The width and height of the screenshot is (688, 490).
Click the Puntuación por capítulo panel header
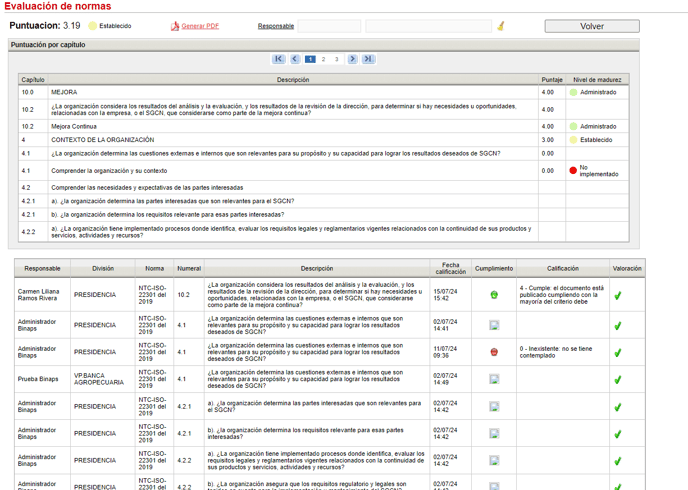(324, 45)
